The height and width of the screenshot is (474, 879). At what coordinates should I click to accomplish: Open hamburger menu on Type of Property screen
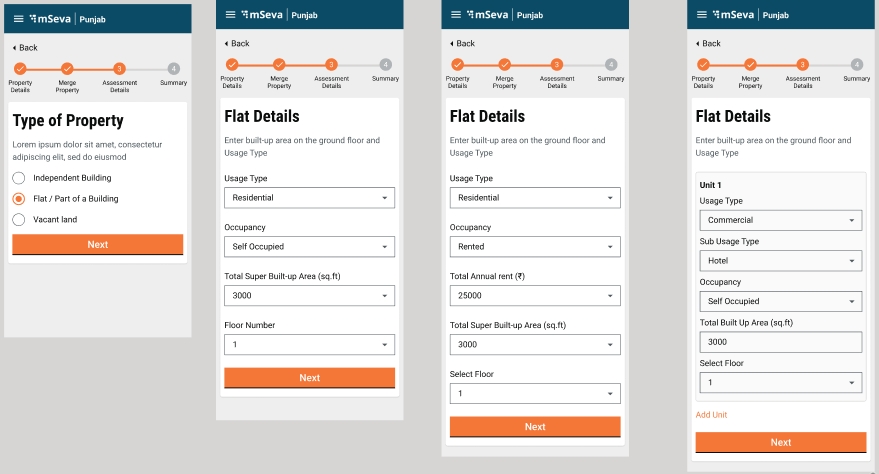pos(18,19)
